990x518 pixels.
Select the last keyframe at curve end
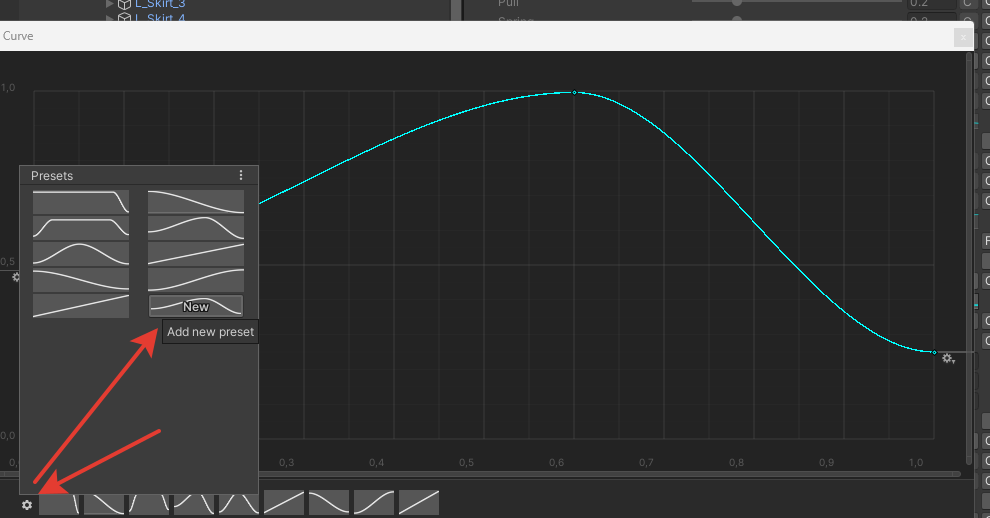pos(934,352)
